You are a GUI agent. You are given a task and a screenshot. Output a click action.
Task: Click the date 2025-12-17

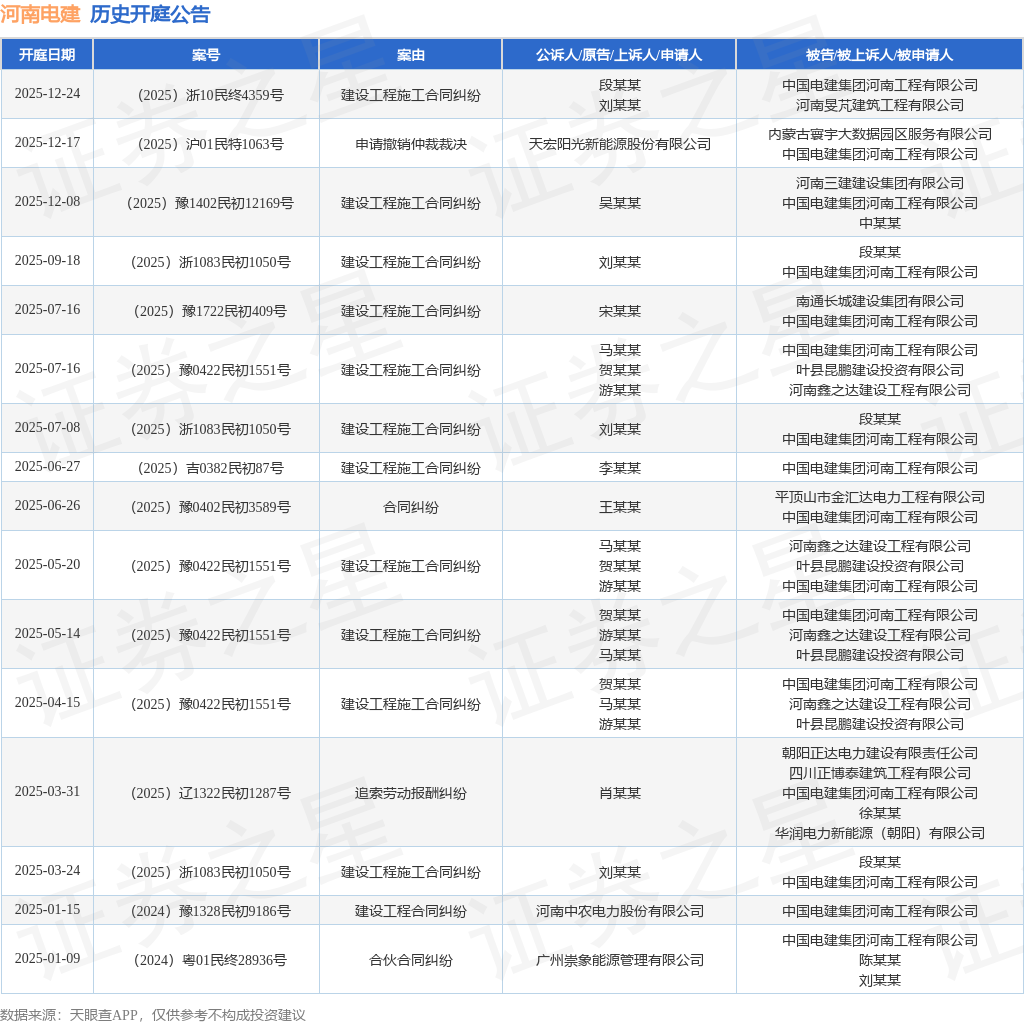[47, 142]
